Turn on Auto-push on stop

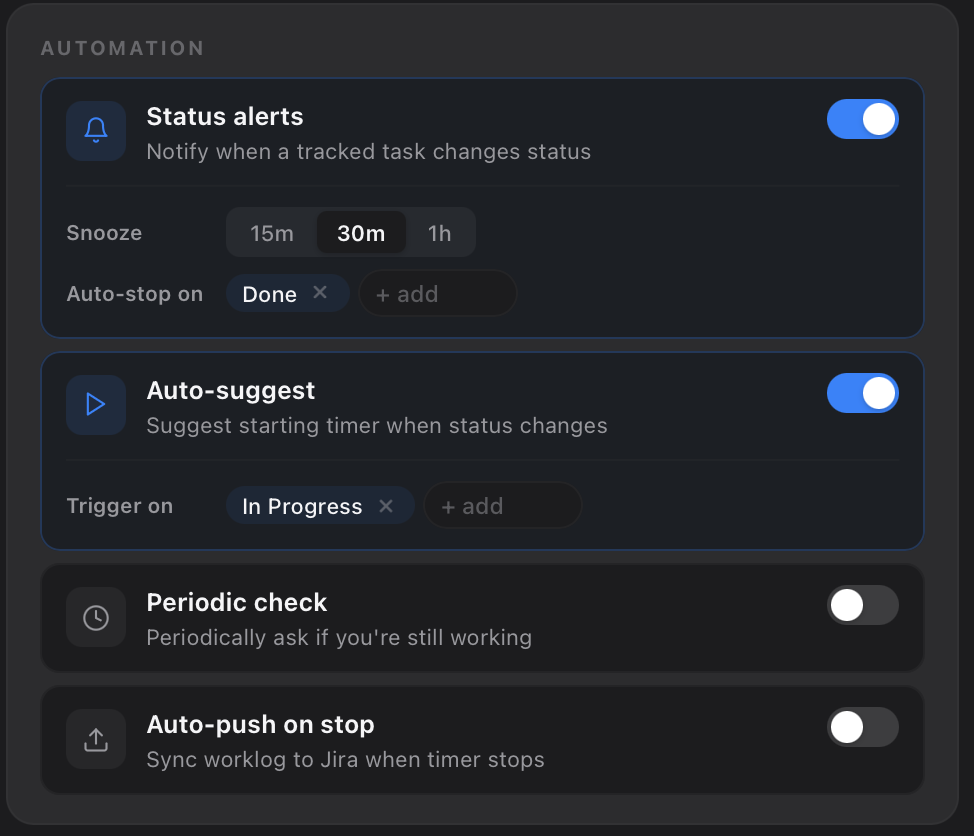862,727
